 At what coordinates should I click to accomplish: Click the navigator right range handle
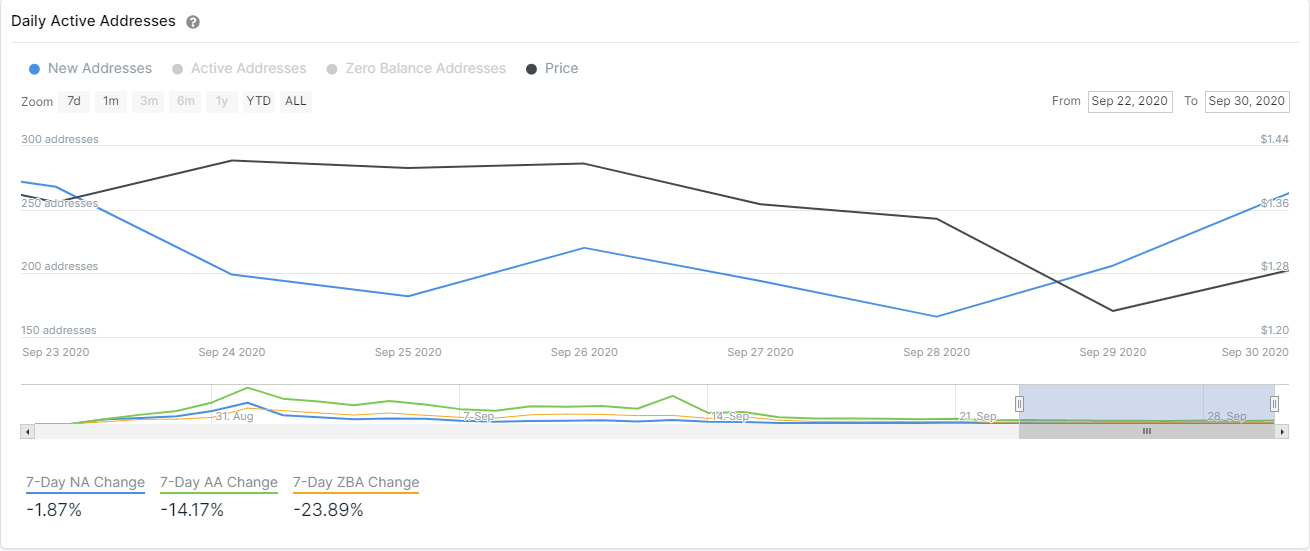pyautogui.click(x=1275, y=404)
